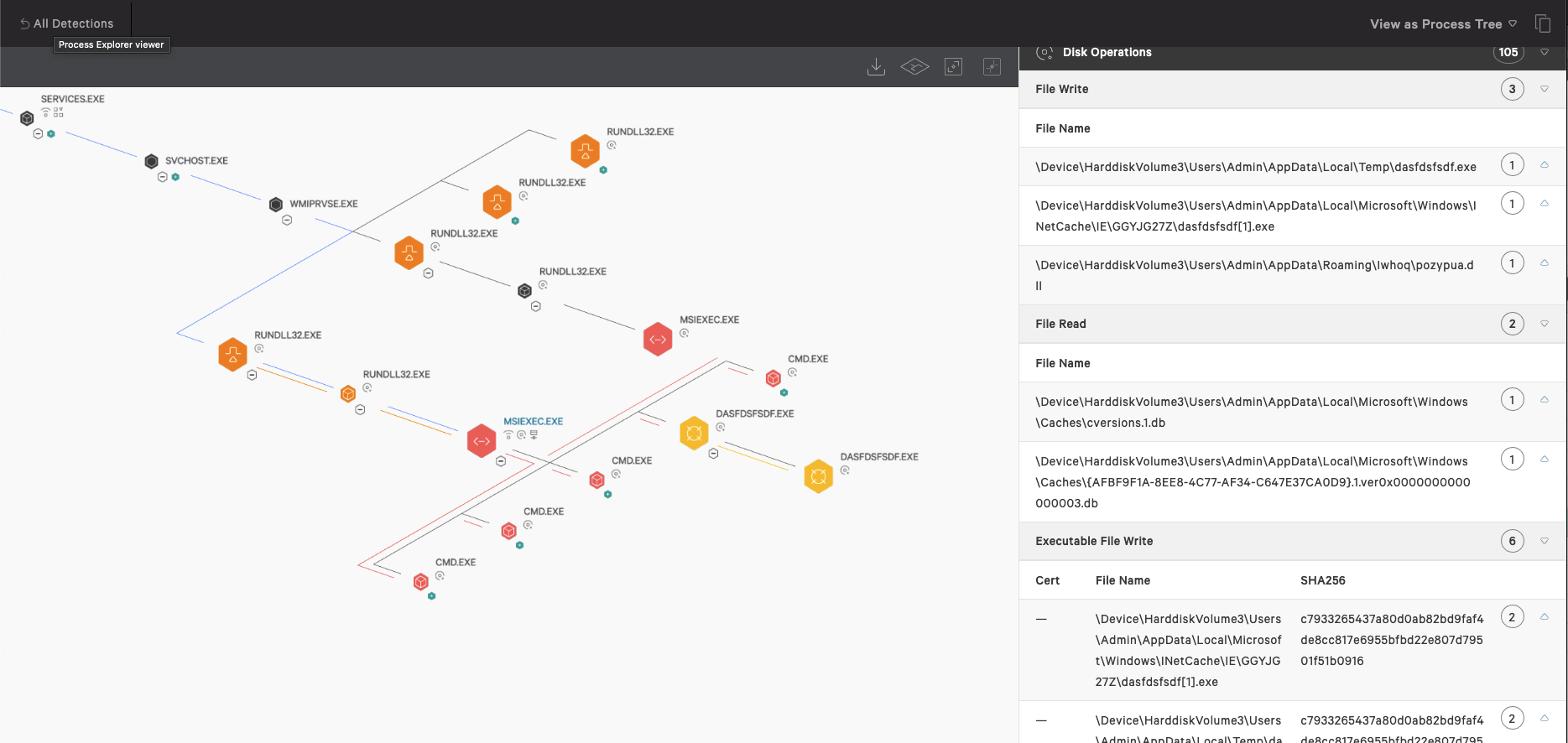
Task: Click grid icon under SERVICES.EXE label
Action: [59, 112]
